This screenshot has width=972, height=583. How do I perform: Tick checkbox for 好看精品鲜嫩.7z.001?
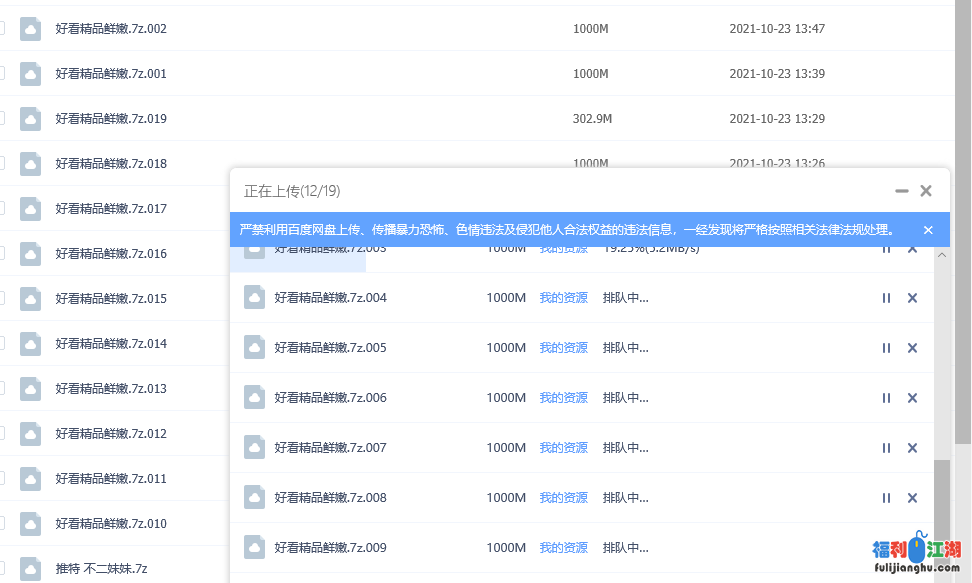1,73
